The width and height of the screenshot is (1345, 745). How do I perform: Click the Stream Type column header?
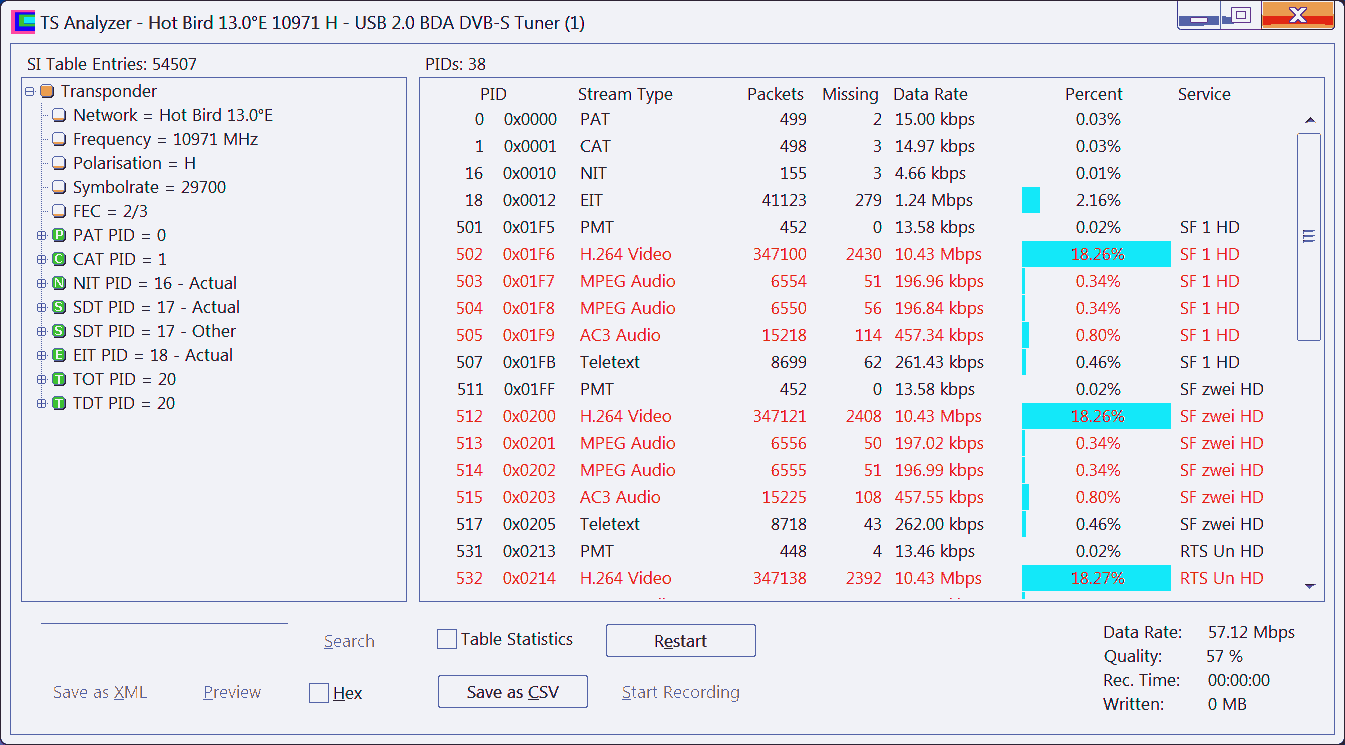(625, 94)
